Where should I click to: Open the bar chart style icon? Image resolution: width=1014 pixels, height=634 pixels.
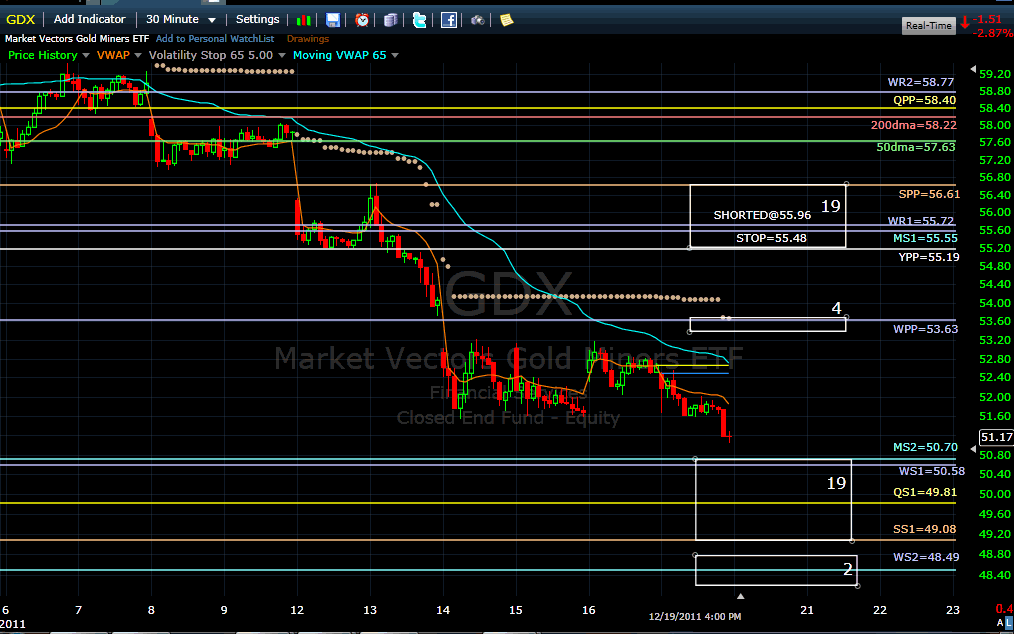[x=303, y=20]
